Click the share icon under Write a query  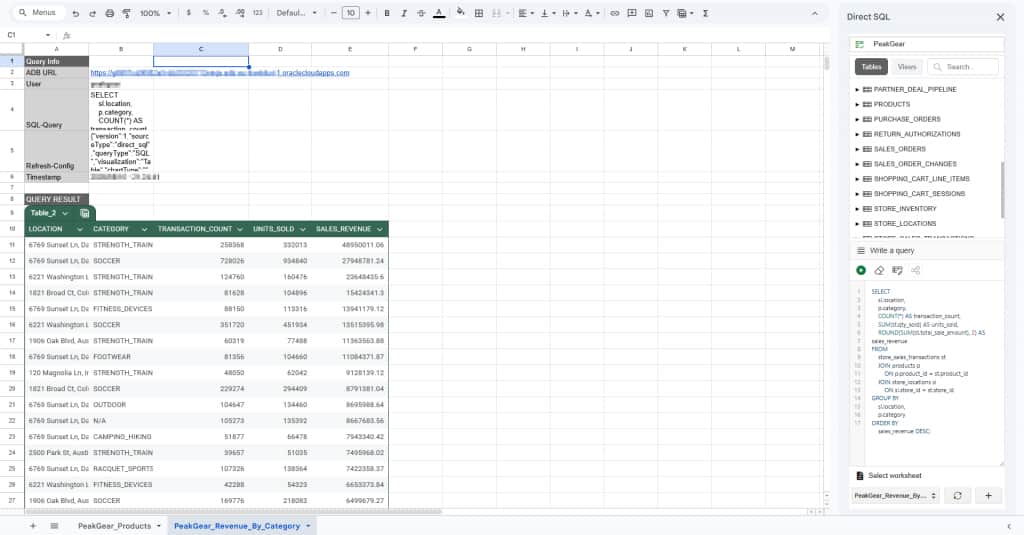[916, 270]
